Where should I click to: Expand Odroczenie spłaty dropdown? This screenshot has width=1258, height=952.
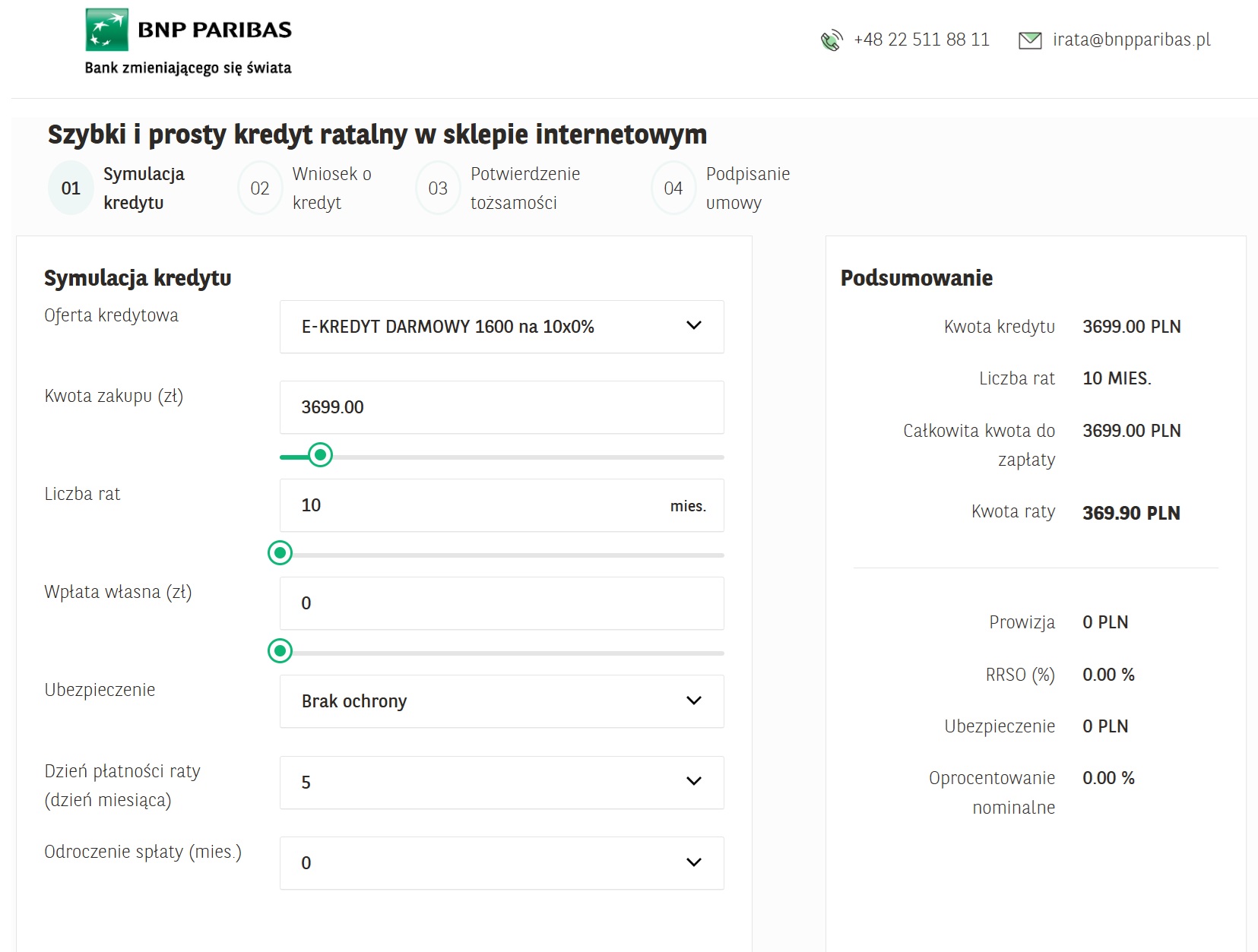click(502, 863)
